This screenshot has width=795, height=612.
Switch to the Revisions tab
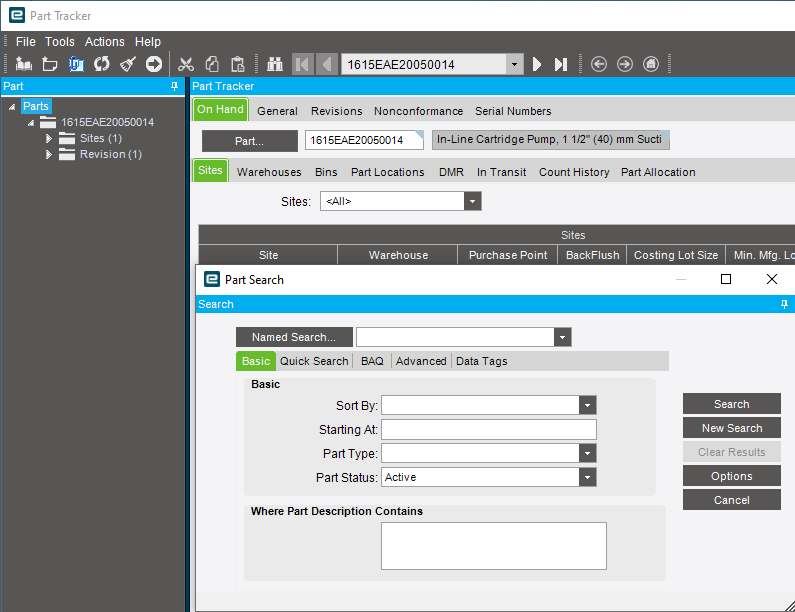coord(337,111)
